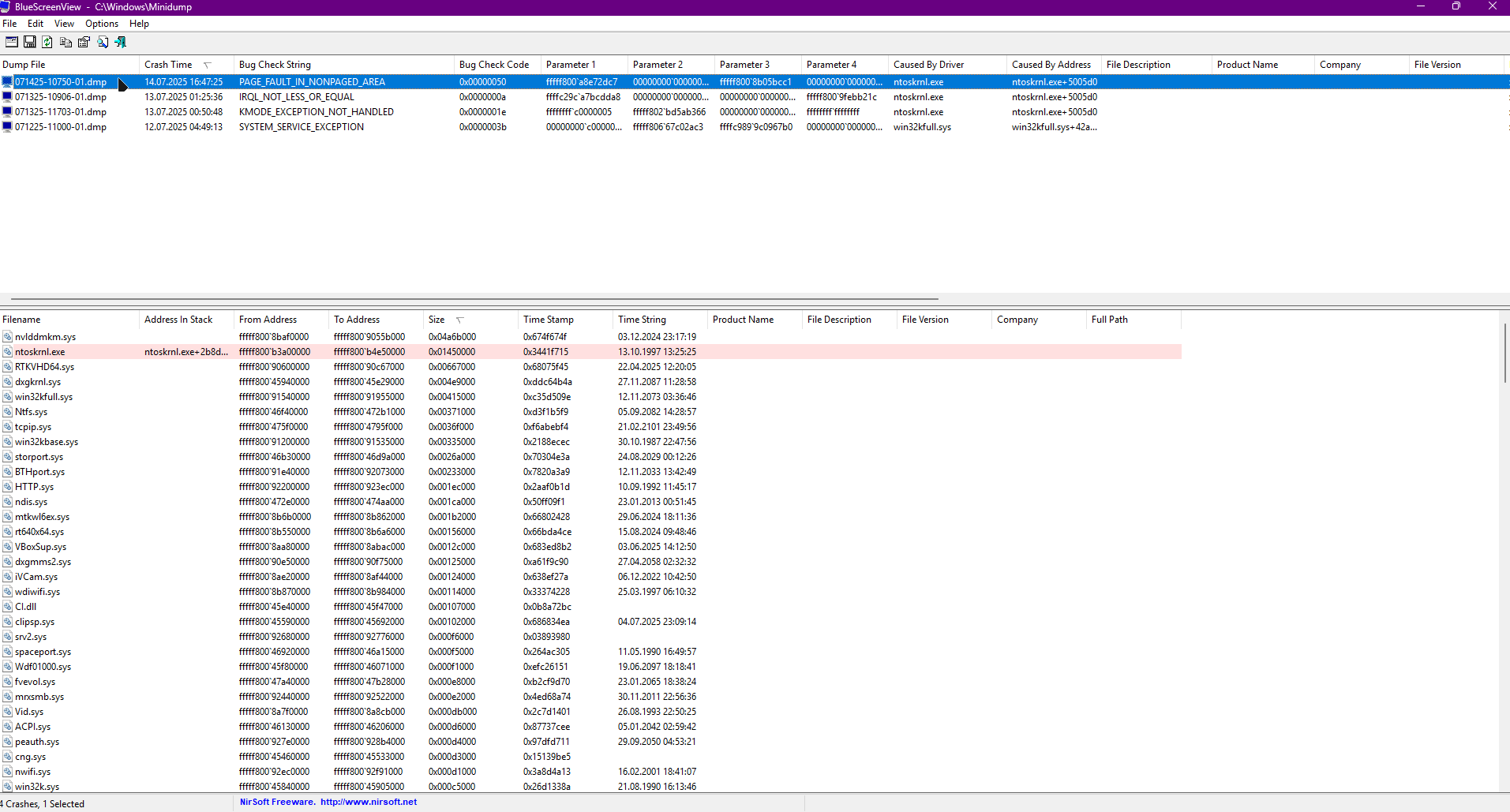Click the Ntfs.sys file icon
Screen dimensions: 1510x812
pyautogui.click(x=7, y=412)
